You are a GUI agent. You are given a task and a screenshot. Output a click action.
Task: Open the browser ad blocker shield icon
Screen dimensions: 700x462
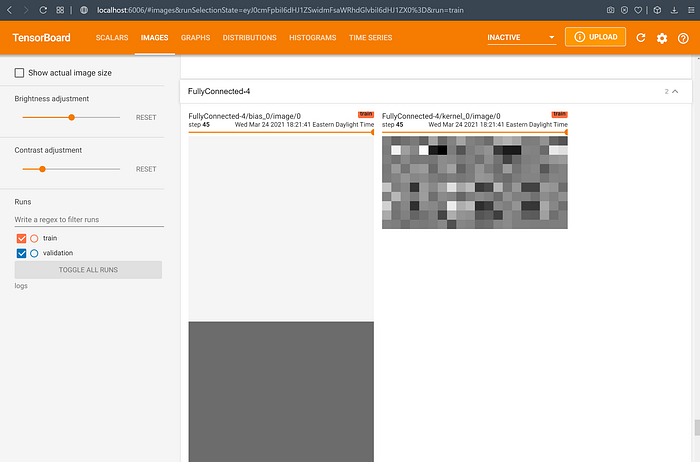624,10
